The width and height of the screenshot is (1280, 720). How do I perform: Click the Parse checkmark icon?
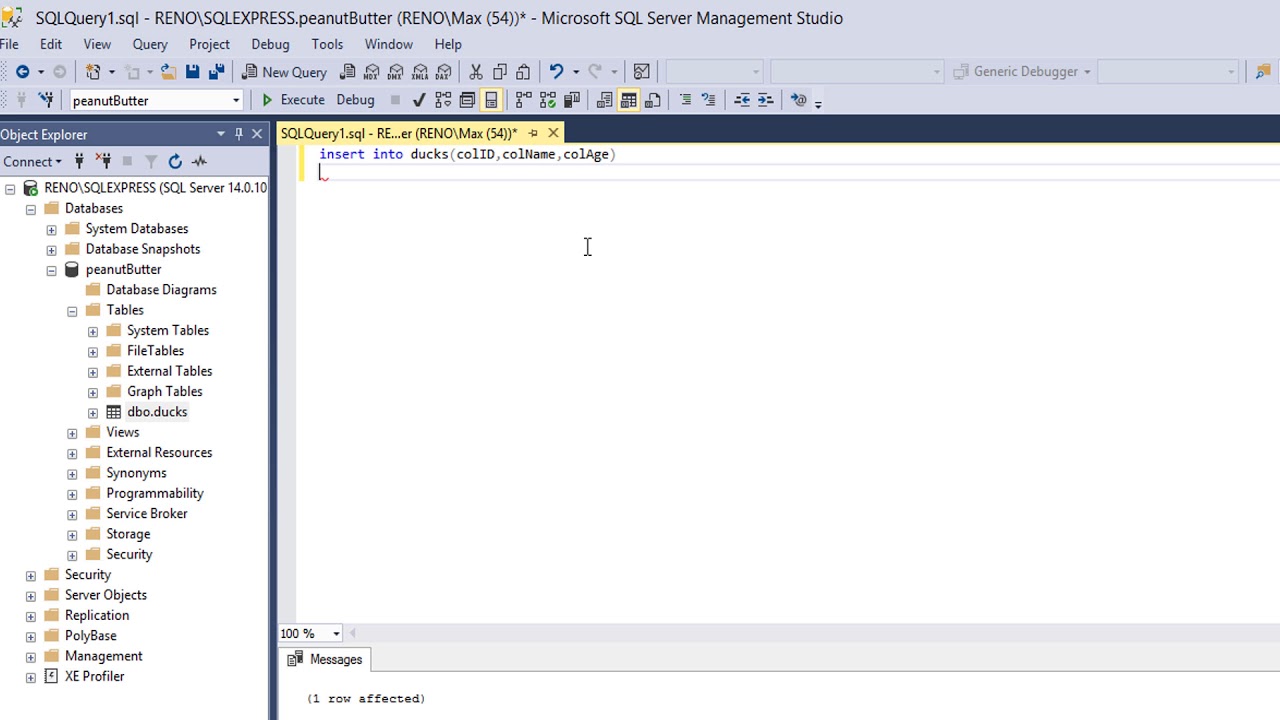[419, 100]
